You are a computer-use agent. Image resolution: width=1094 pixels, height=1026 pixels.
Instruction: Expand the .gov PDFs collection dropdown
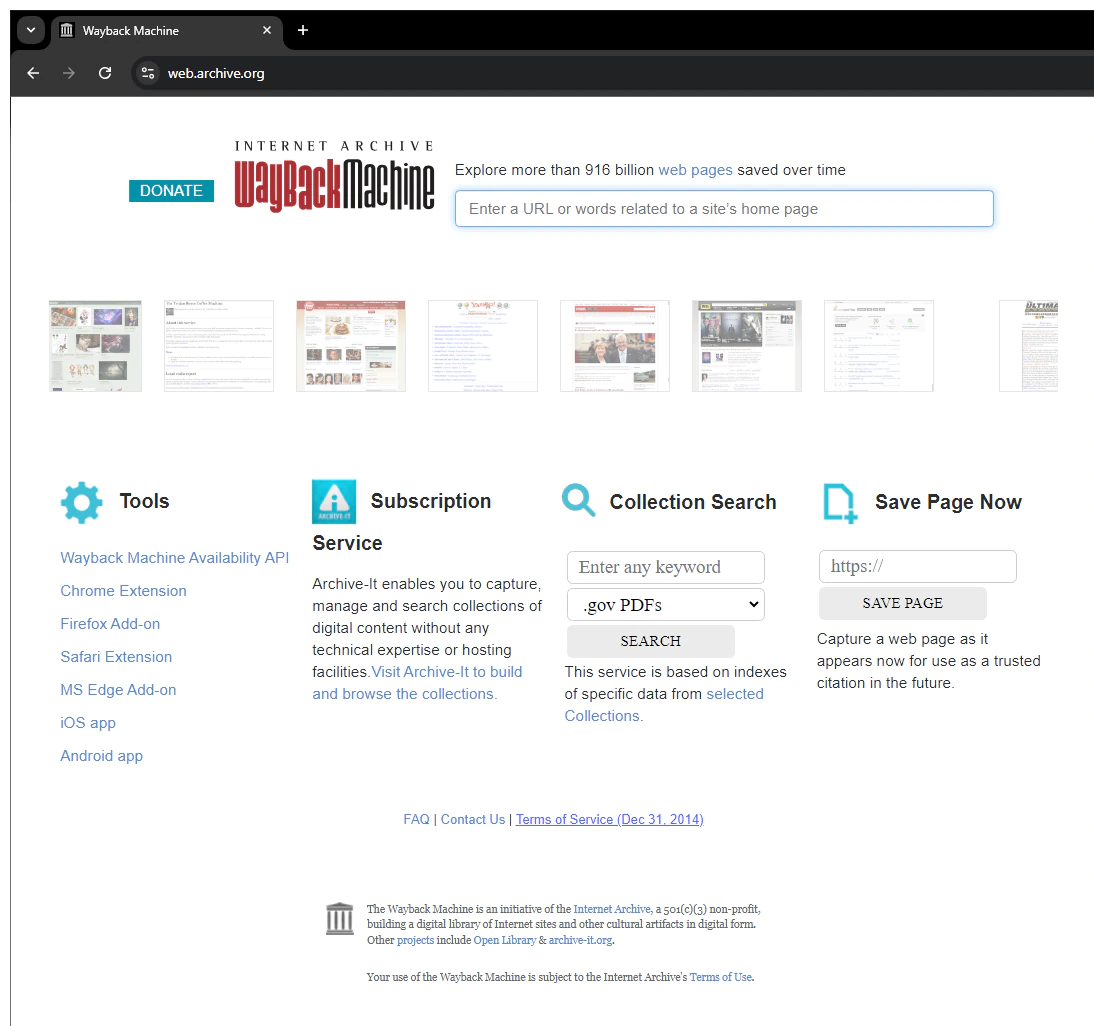[666, 605]
